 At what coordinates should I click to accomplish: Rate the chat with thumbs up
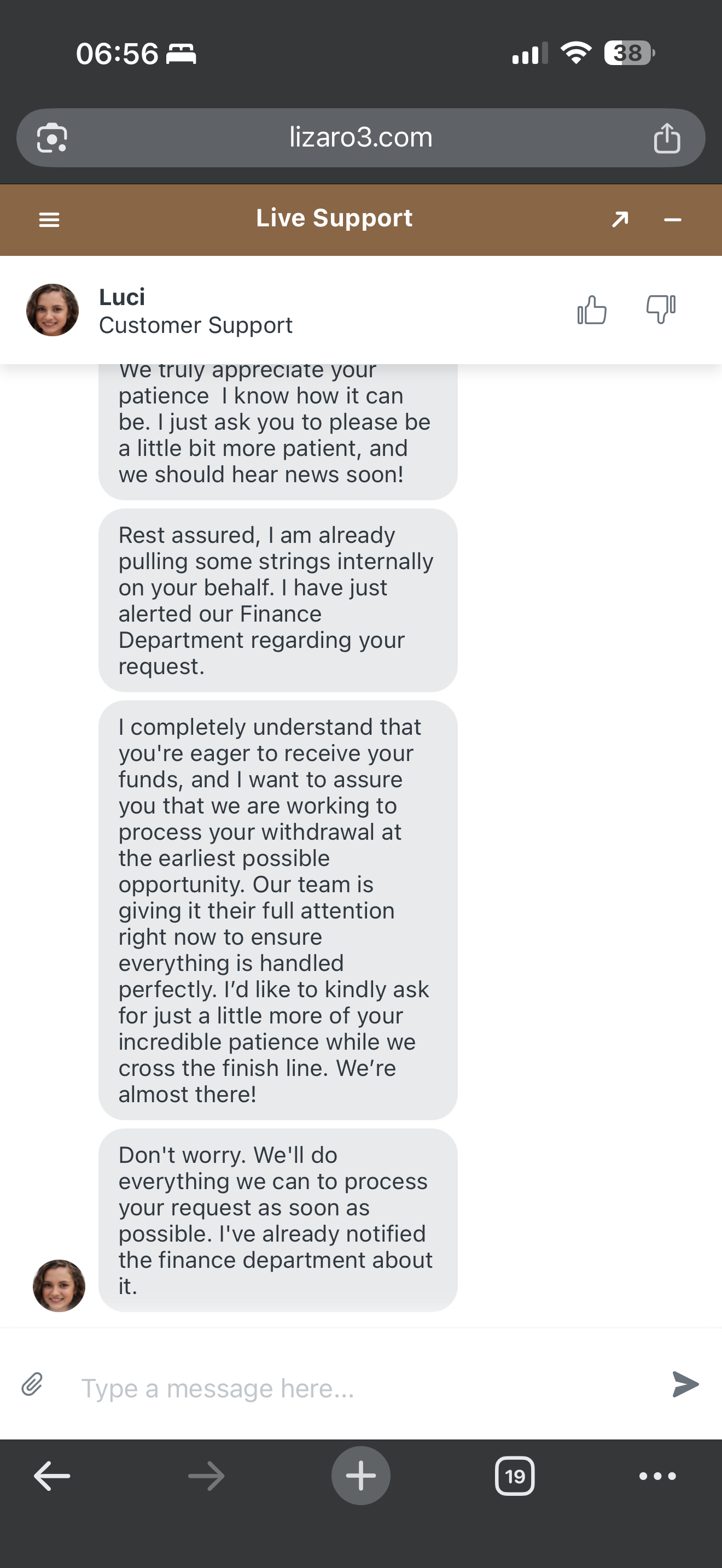592,310
